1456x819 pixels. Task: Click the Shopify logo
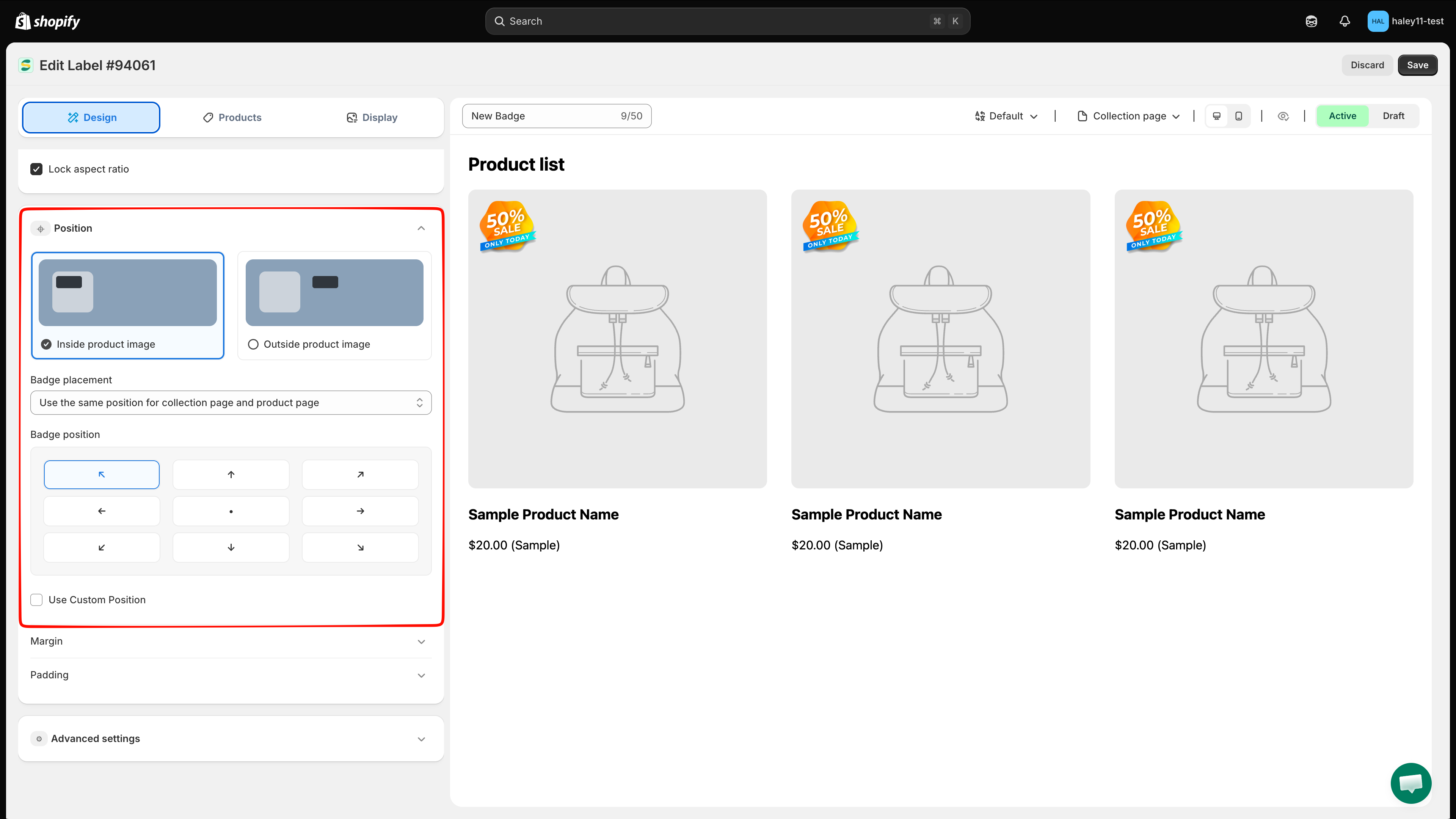point(47,21)
